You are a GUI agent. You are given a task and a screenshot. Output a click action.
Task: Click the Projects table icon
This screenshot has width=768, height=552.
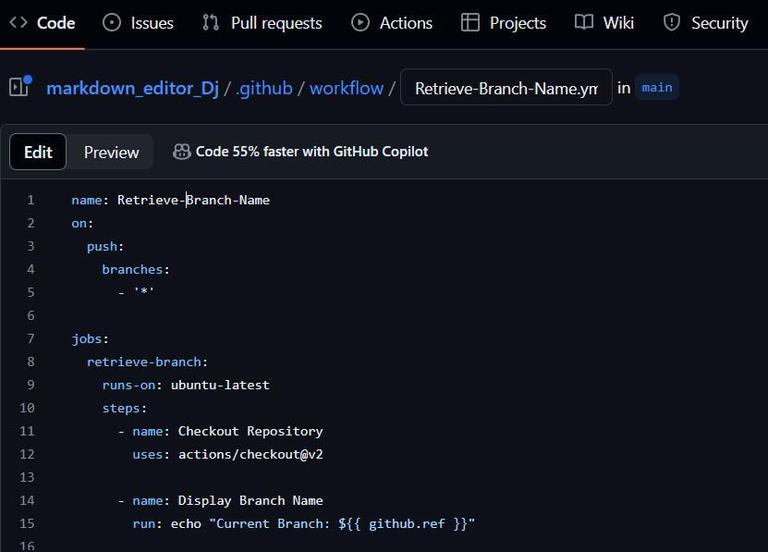tap(470, 23)
